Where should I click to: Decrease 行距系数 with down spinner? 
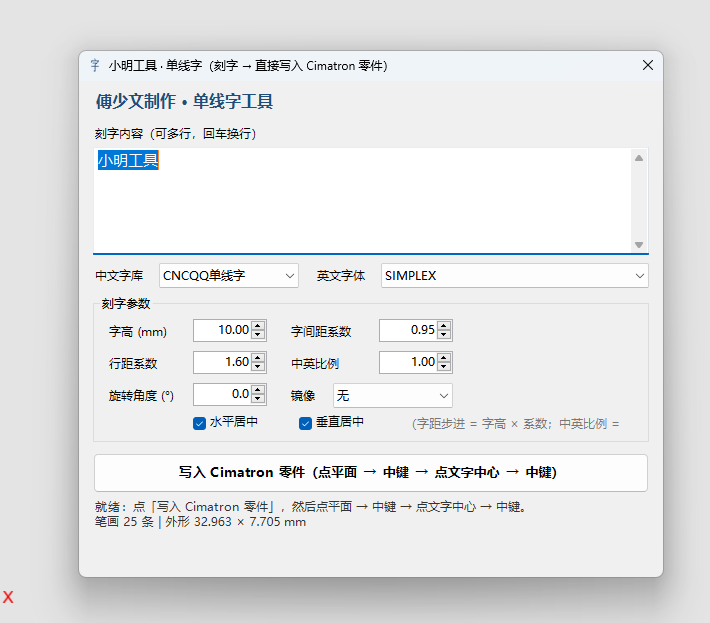tap(258, 367)
